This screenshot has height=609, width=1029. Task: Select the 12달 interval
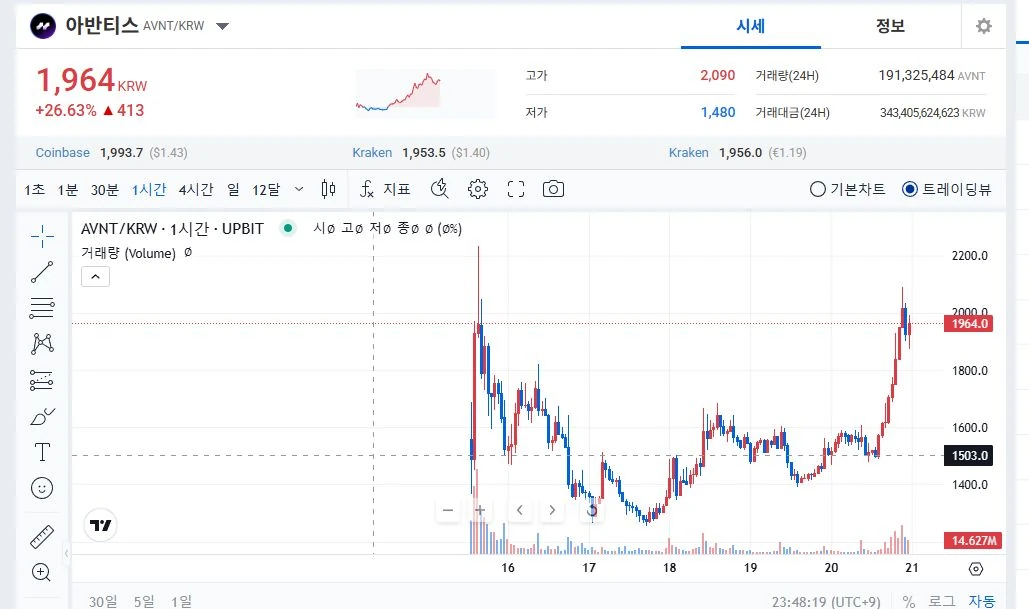266,190
